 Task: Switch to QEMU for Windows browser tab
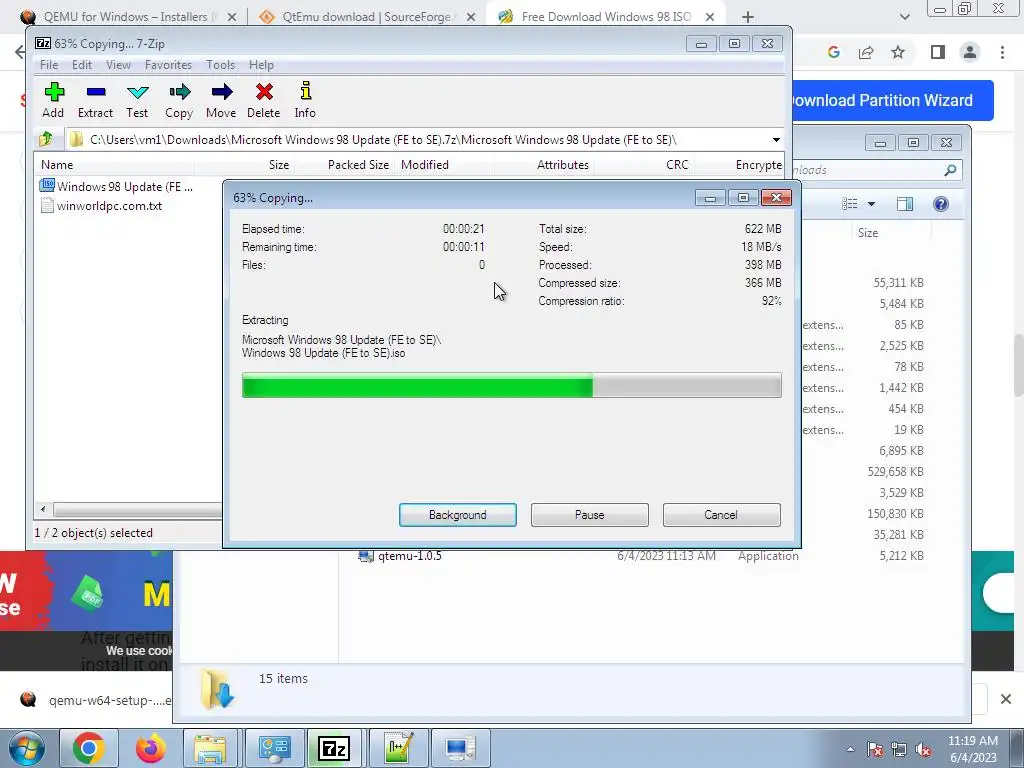pos(131,16)
